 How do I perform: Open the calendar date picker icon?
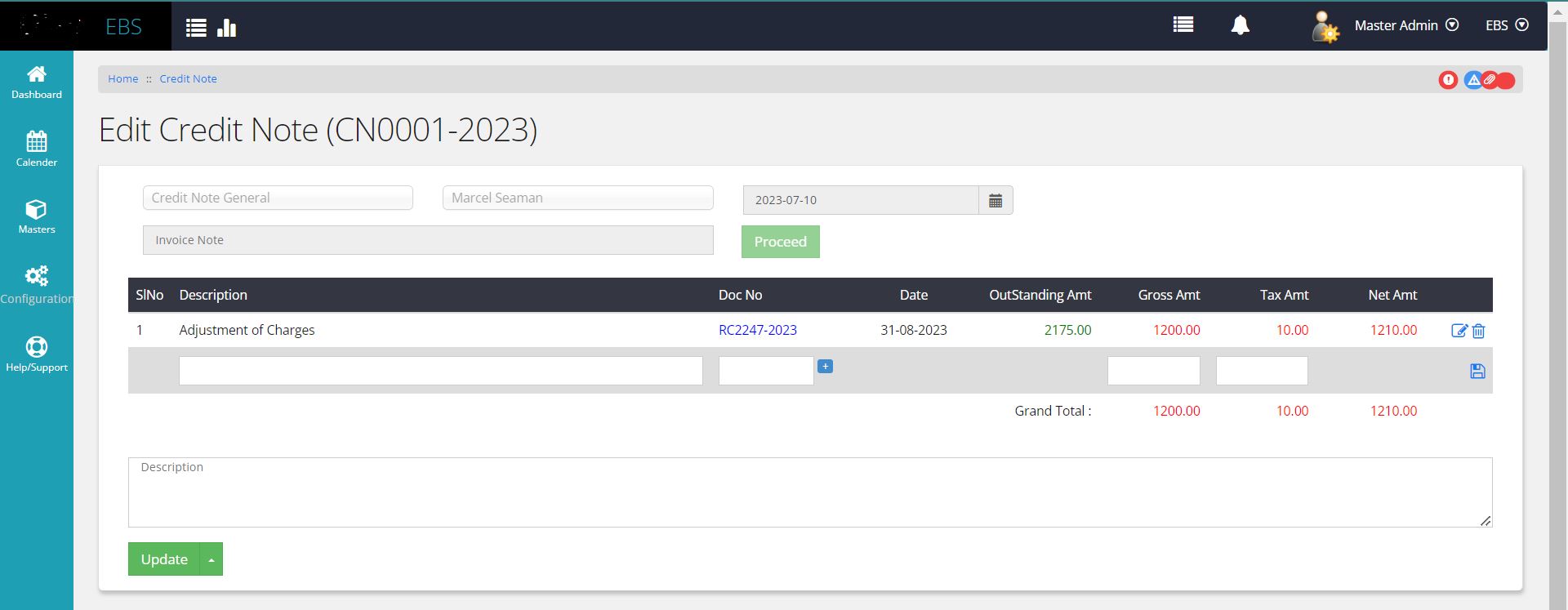996,200
